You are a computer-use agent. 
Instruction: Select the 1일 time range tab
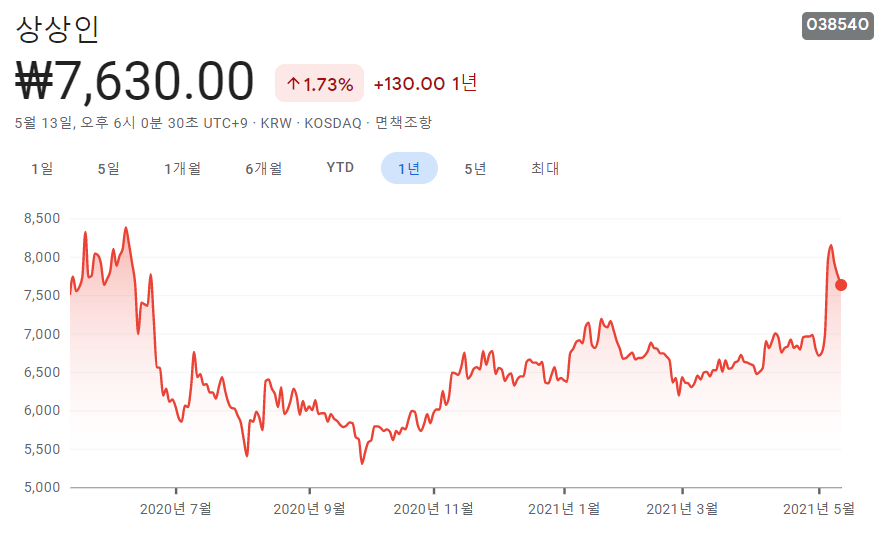[42, 168]
